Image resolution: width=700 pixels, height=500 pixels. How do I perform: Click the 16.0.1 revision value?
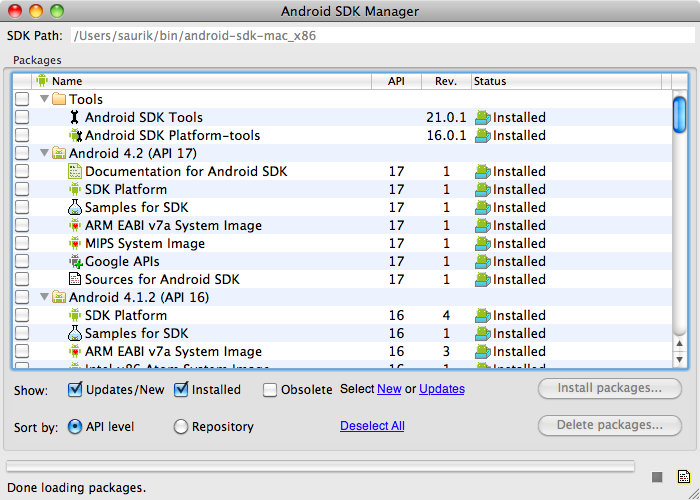(446, 135)
